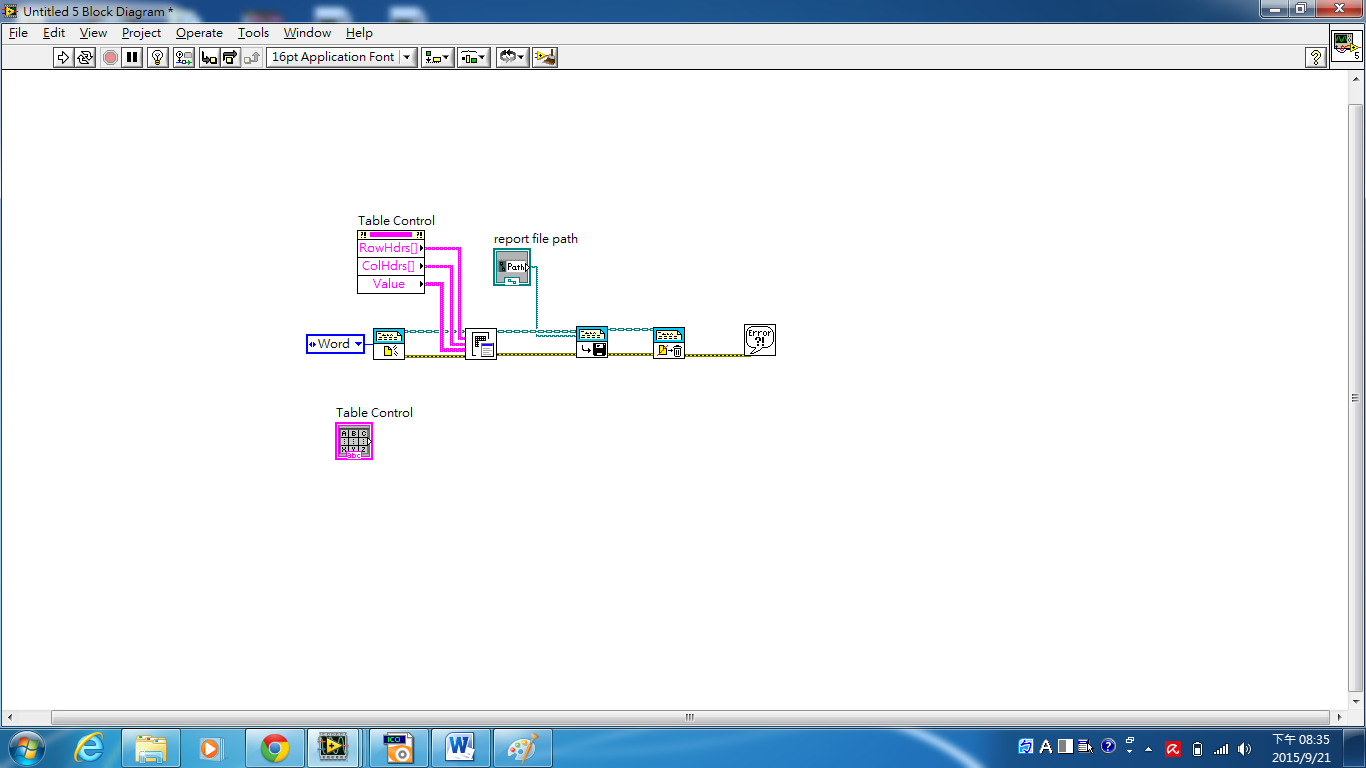Click the Table Control property node header
1366x768 pixels.
(391, 234)
